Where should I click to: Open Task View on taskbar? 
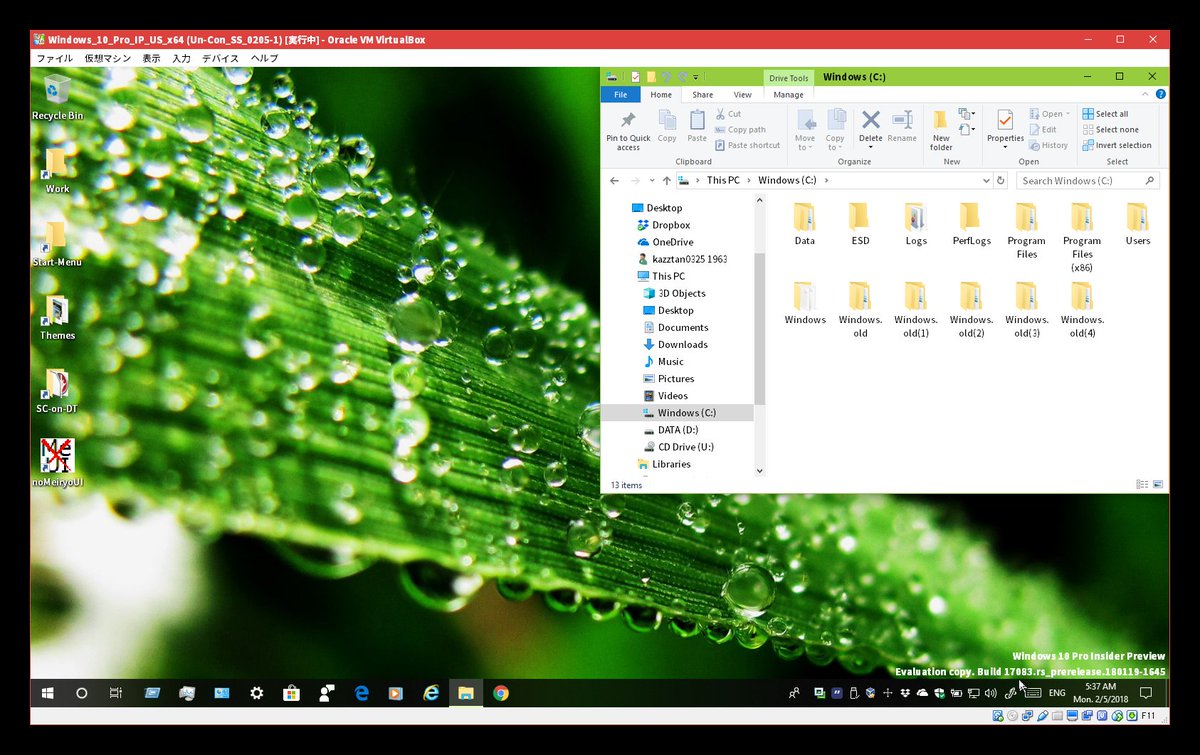click(x=116, y=692)
